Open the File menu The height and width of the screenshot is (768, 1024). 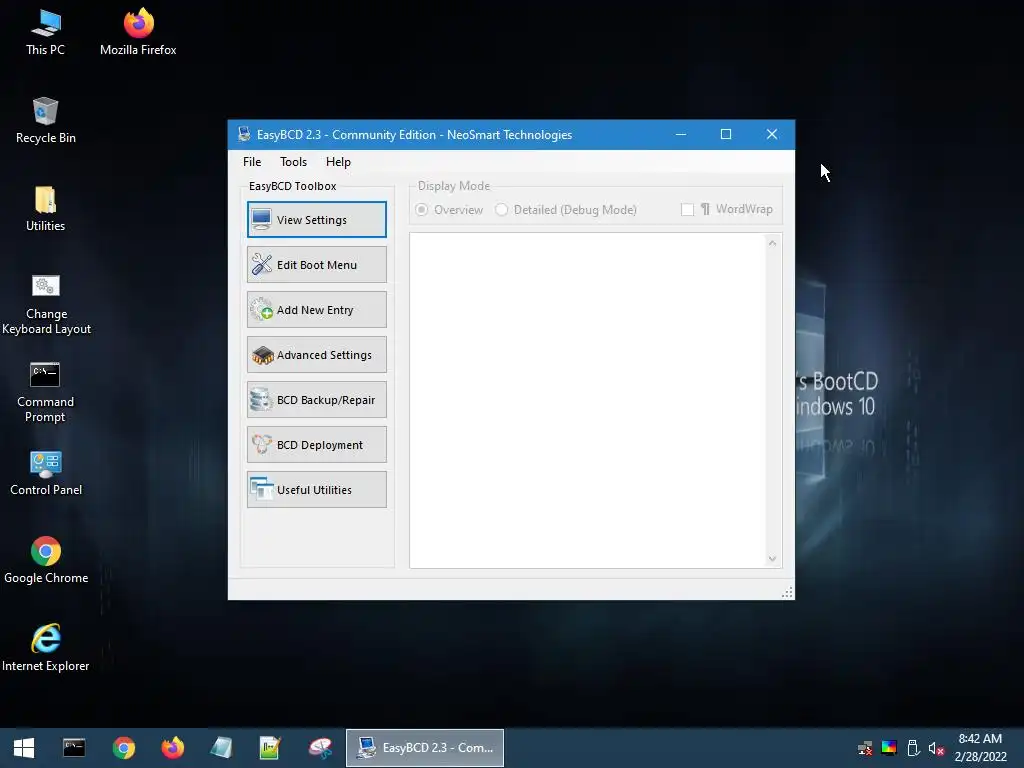point(252,162)
